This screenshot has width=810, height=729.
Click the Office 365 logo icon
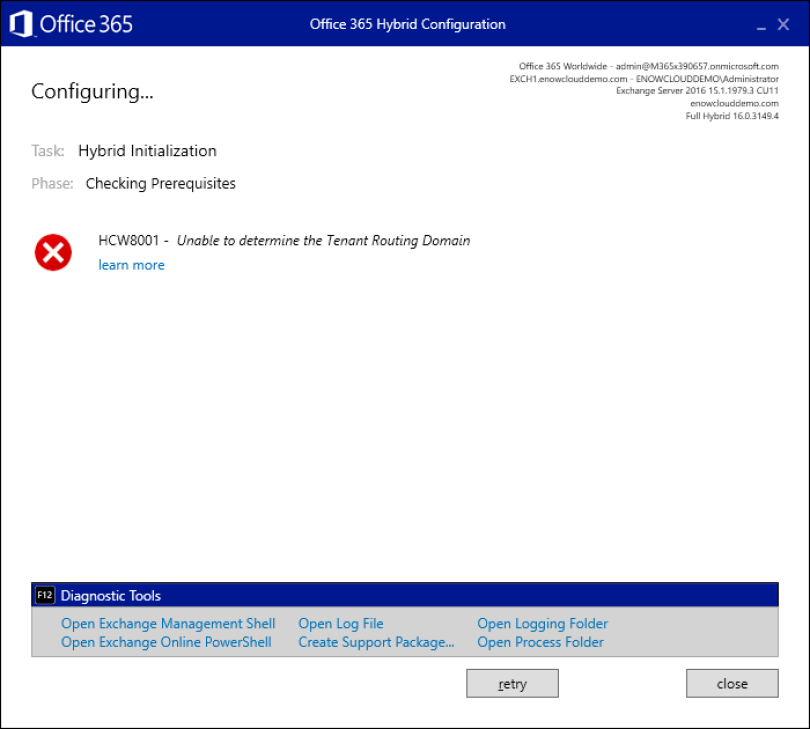pyautogui.click(x=22, y=23)
